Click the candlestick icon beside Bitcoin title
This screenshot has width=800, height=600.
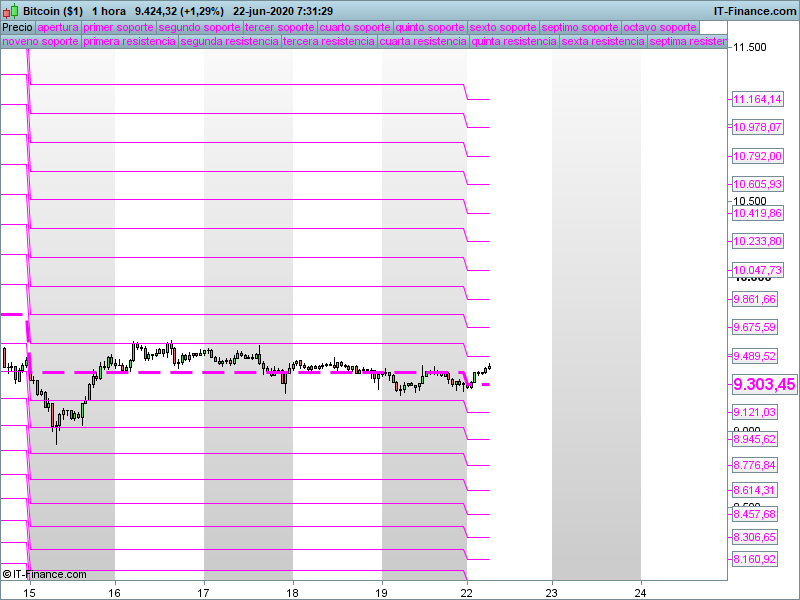click(10, 11)
